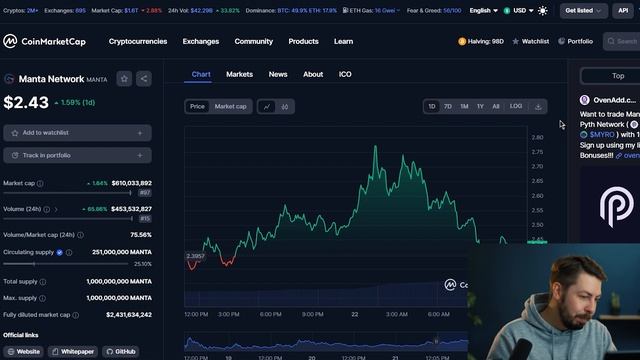Click Halving: 98D indicator
640x360 pixels.
pyautogui.click(x=481, y=41)
